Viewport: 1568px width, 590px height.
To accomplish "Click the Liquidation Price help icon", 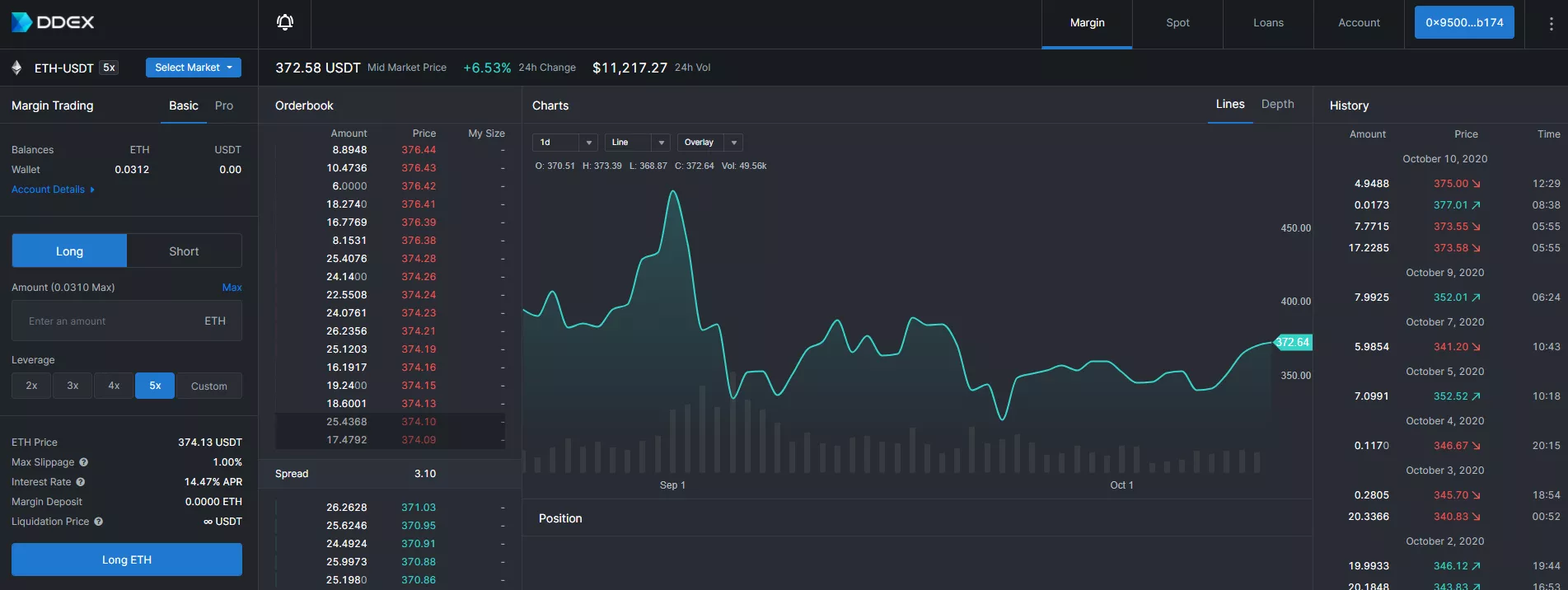I will point(98,522).
